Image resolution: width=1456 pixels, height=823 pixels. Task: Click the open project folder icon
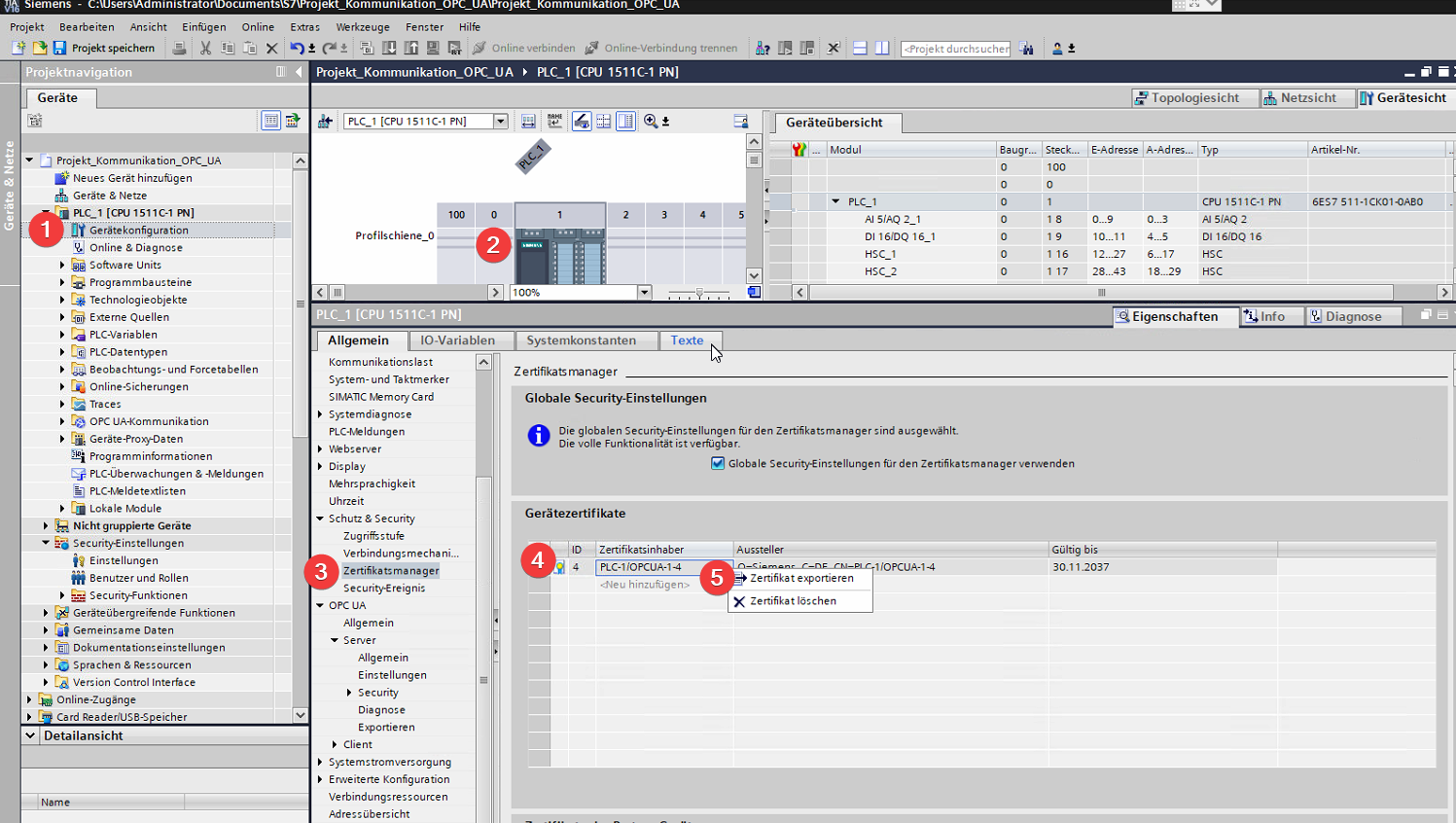tap(39, 48)
